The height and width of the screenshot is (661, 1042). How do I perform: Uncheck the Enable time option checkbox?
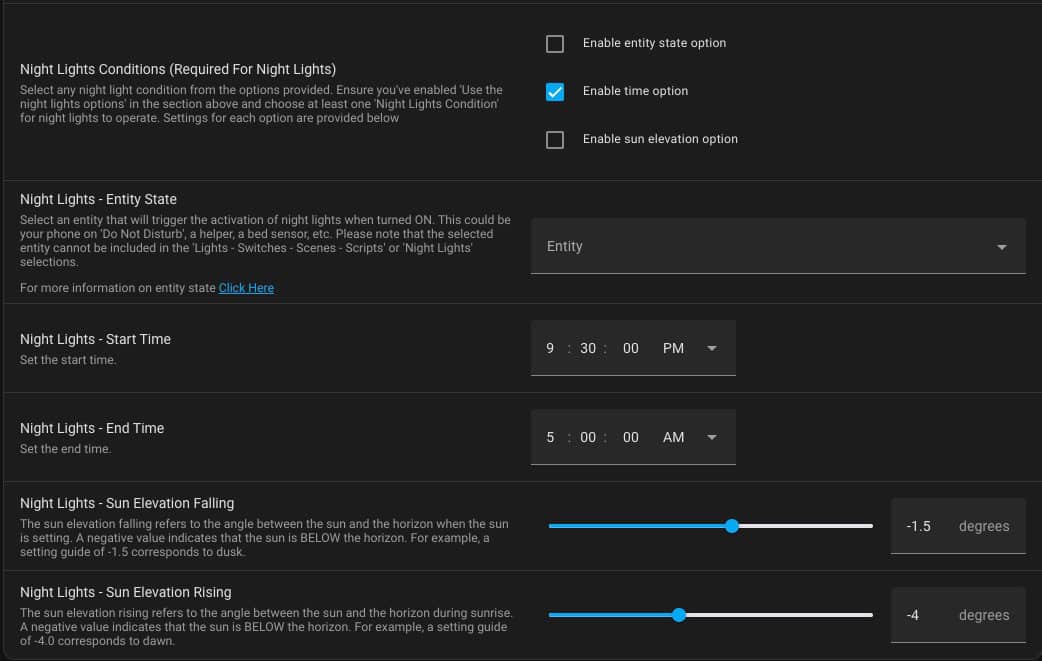555,92
